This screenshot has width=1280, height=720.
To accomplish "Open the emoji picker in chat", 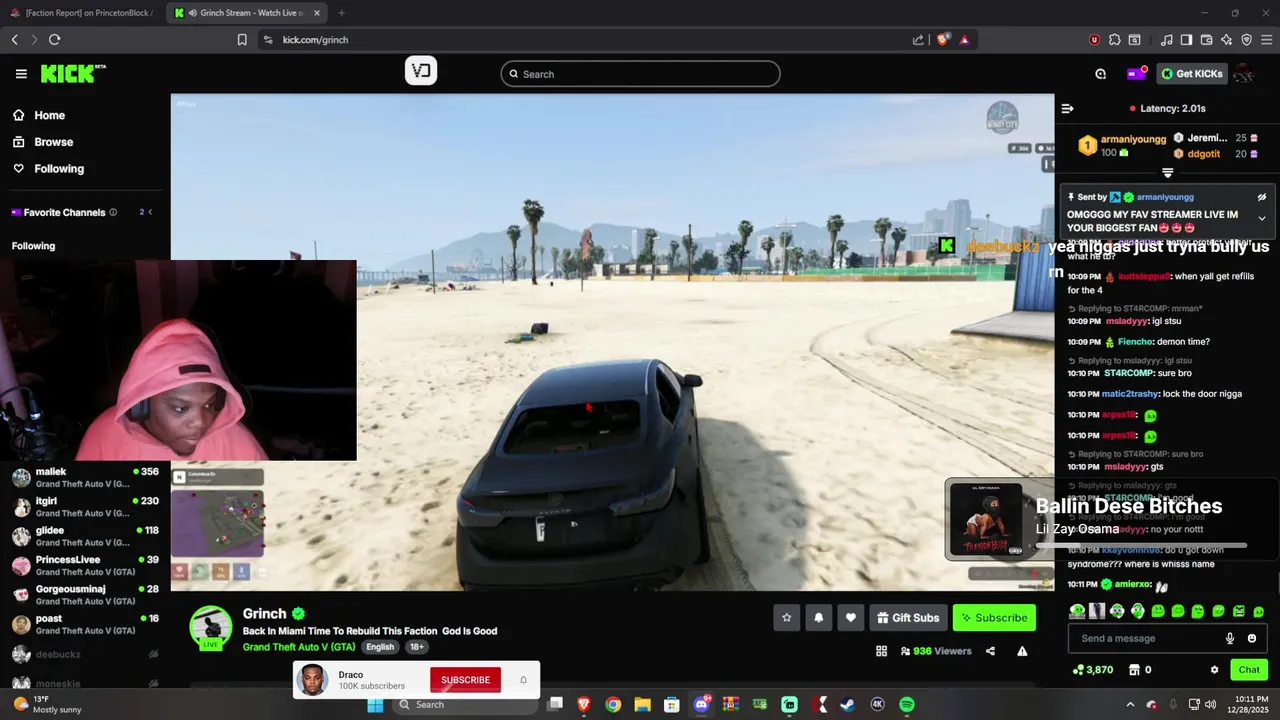I will [x=1252, y=638].
